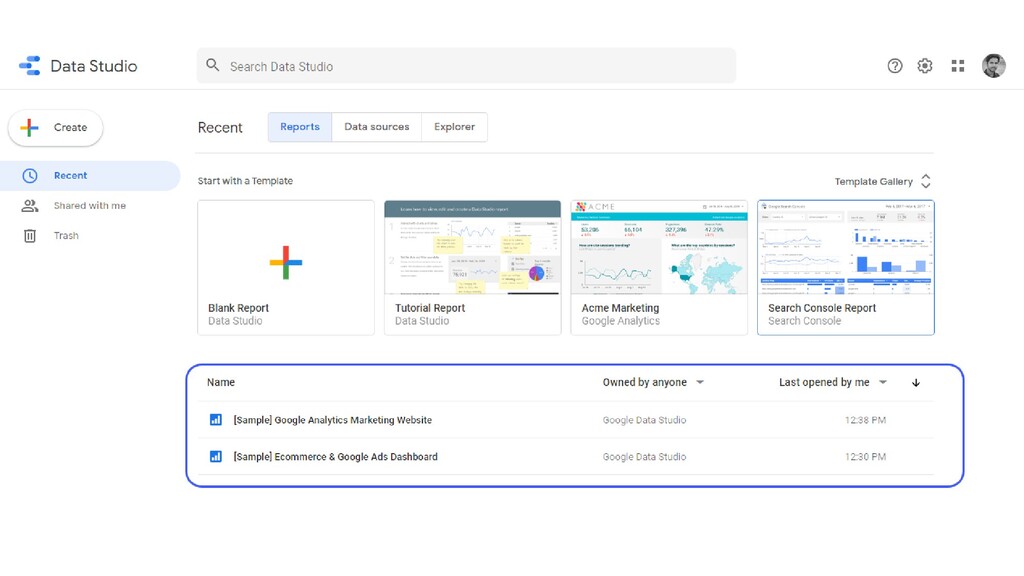Switch to the Explorer tab

(455, 127)
